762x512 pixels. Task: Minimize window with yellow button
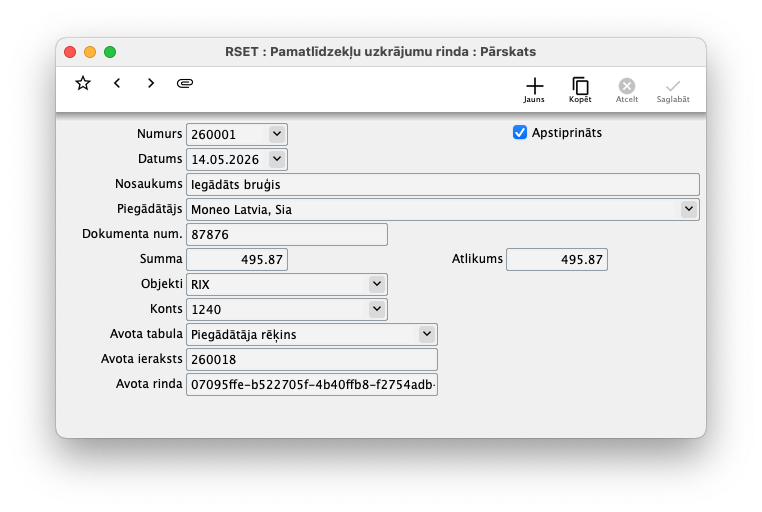(90, 52)
